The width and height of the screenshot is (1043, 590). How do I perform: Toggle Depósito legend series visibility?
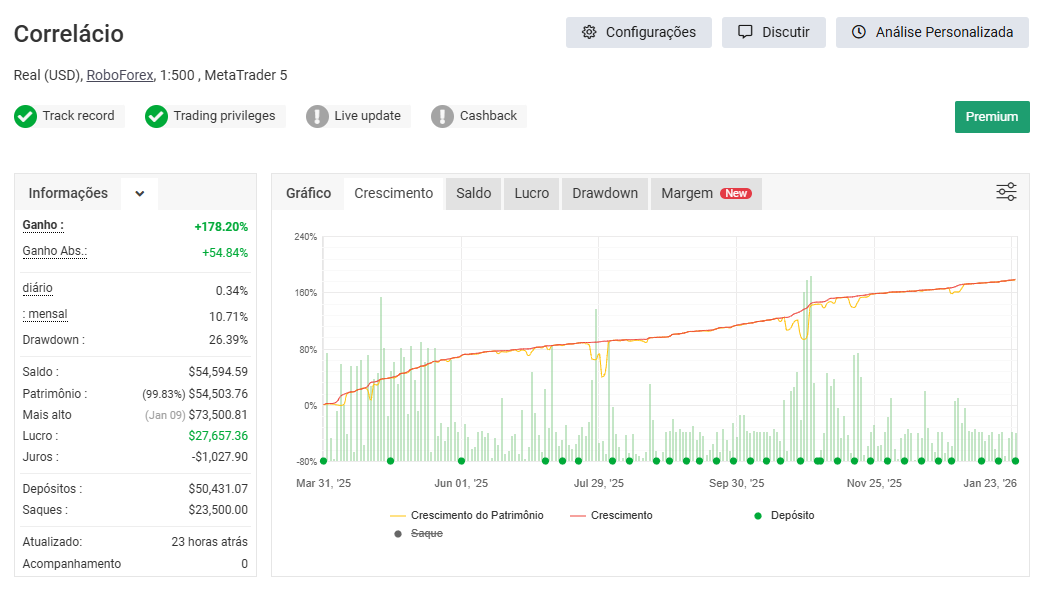[x=785, y=515]
